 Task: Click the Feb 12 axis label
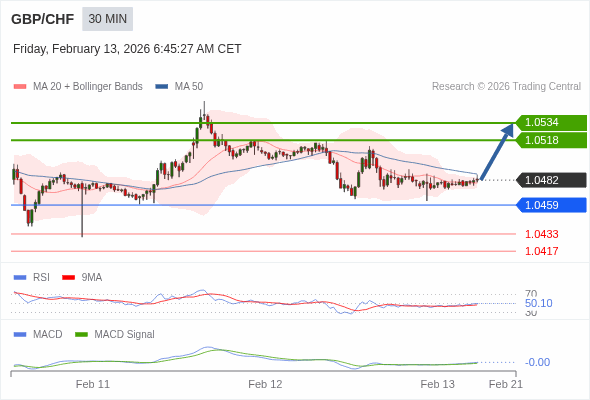265,384
